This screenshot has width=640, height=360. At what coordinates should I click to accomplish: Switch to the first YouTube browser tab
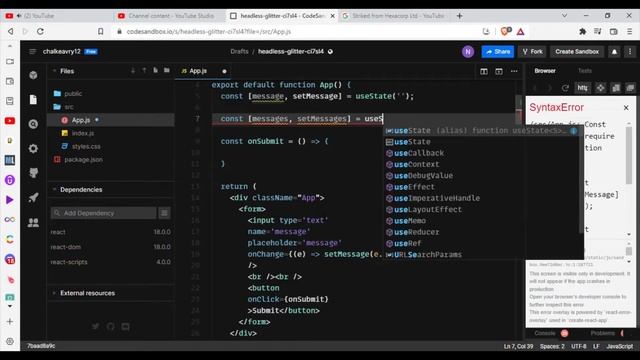click(x=57, y=16)
